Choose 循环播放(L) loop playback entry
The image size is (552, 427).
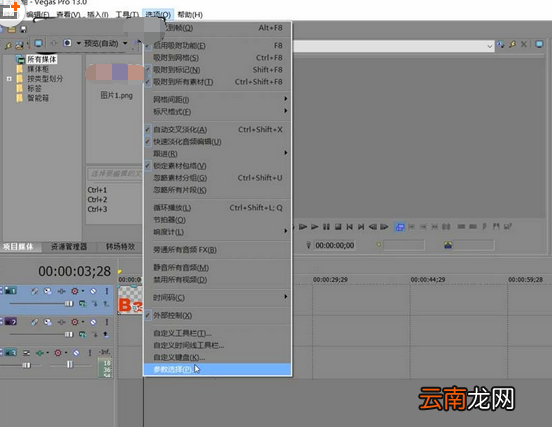tap(217, 208)
